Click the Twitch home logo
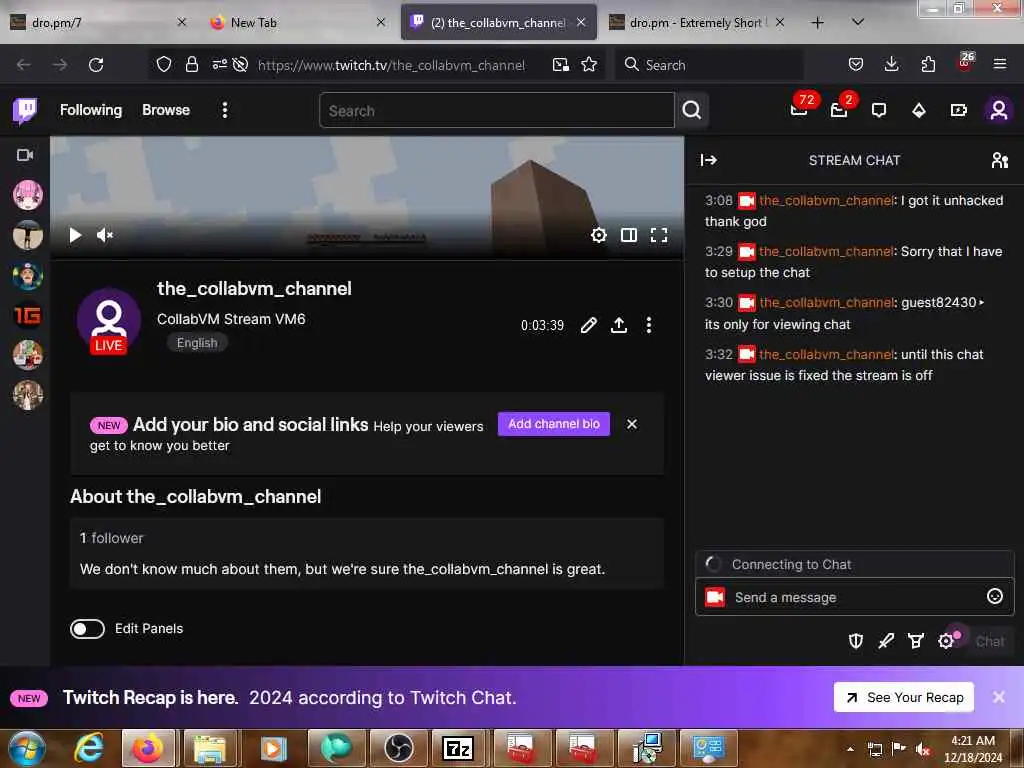Viewport: 1024px width, 768px height. pos(25,110)
